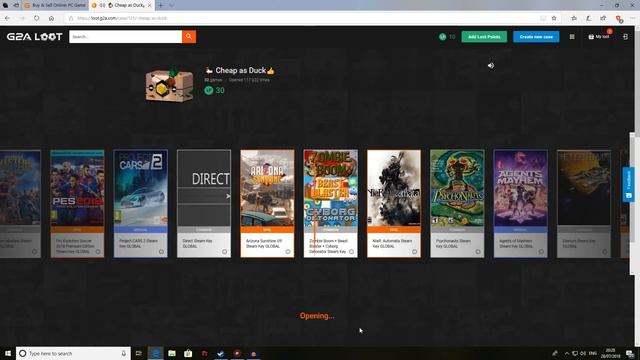
Task: Refresh the page
Action: point(37,18)
